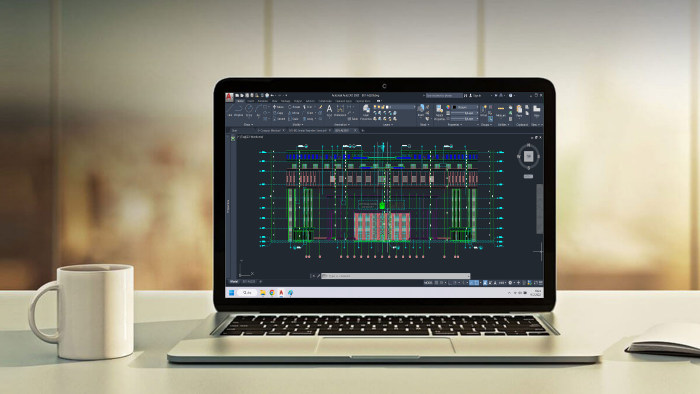Select the Dimension annotation tool
The image size is (700, 394).
(x=340, y=111)
